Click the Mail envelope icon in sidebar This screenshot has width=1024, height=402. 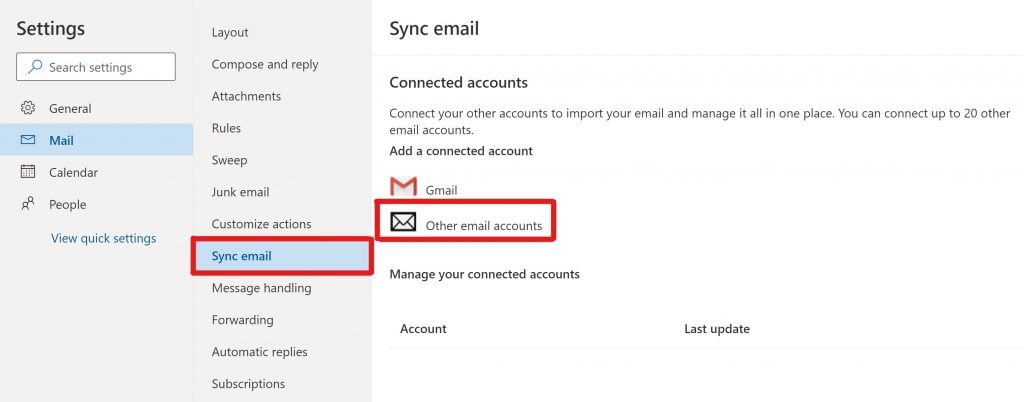[x=28, y=140]
